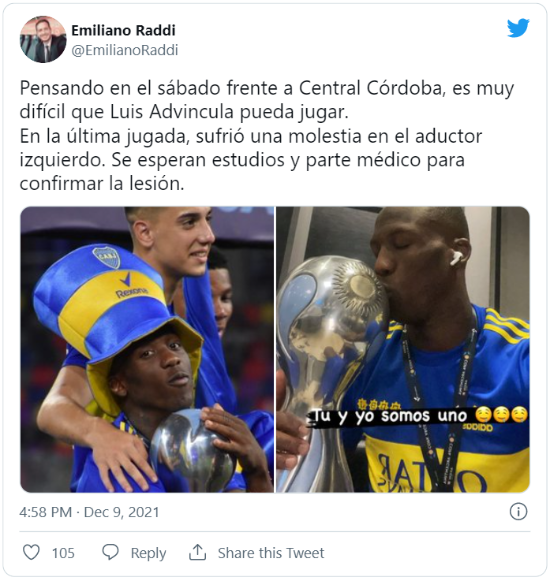Open left photo with Boca hat

click(147, 349)
